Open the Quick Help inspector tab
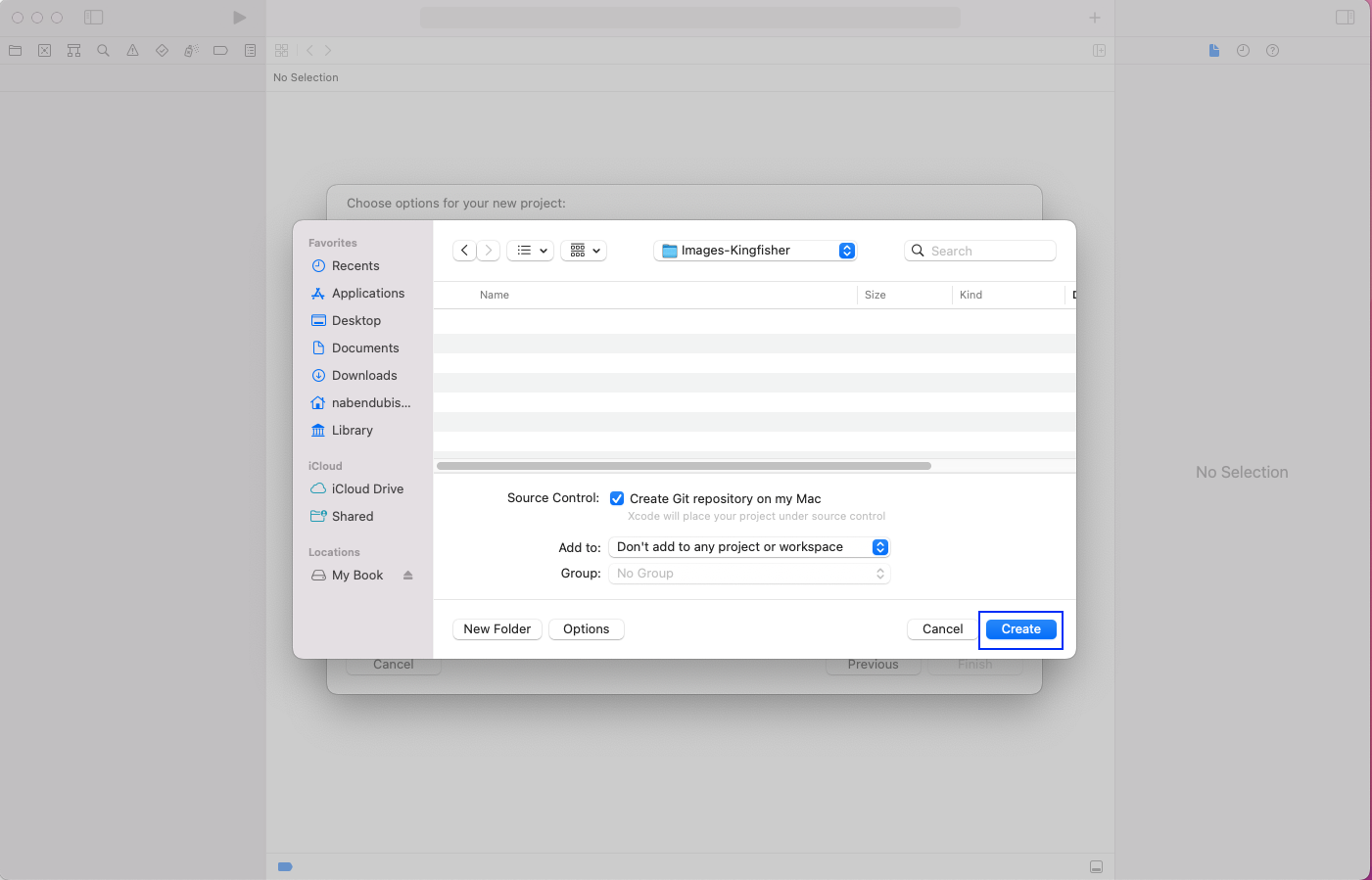The height and width of the screenshot is (880, 1372). [1272, 51]
